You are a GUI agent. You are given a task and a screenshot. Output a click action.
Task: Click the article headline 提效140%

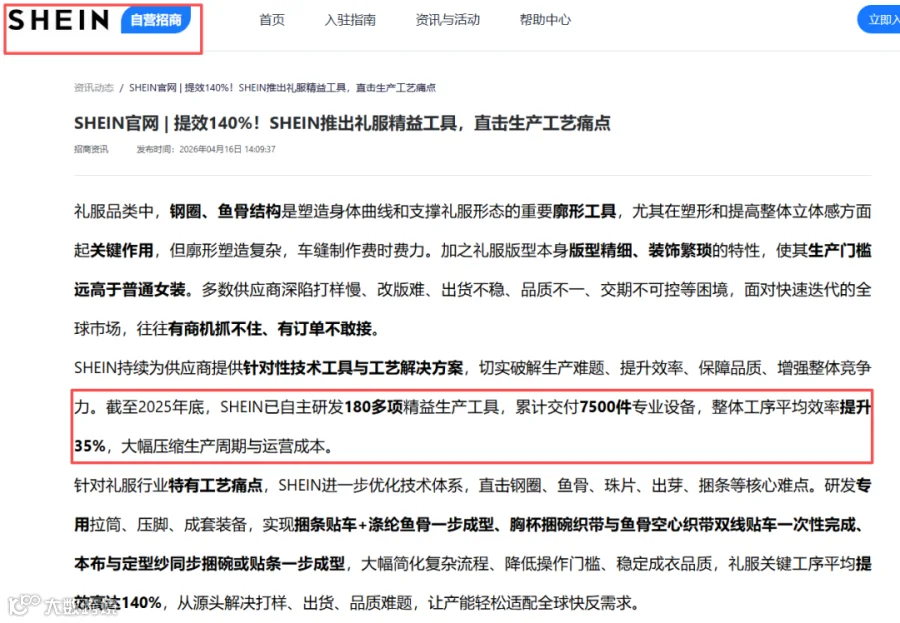coord(342,123)
